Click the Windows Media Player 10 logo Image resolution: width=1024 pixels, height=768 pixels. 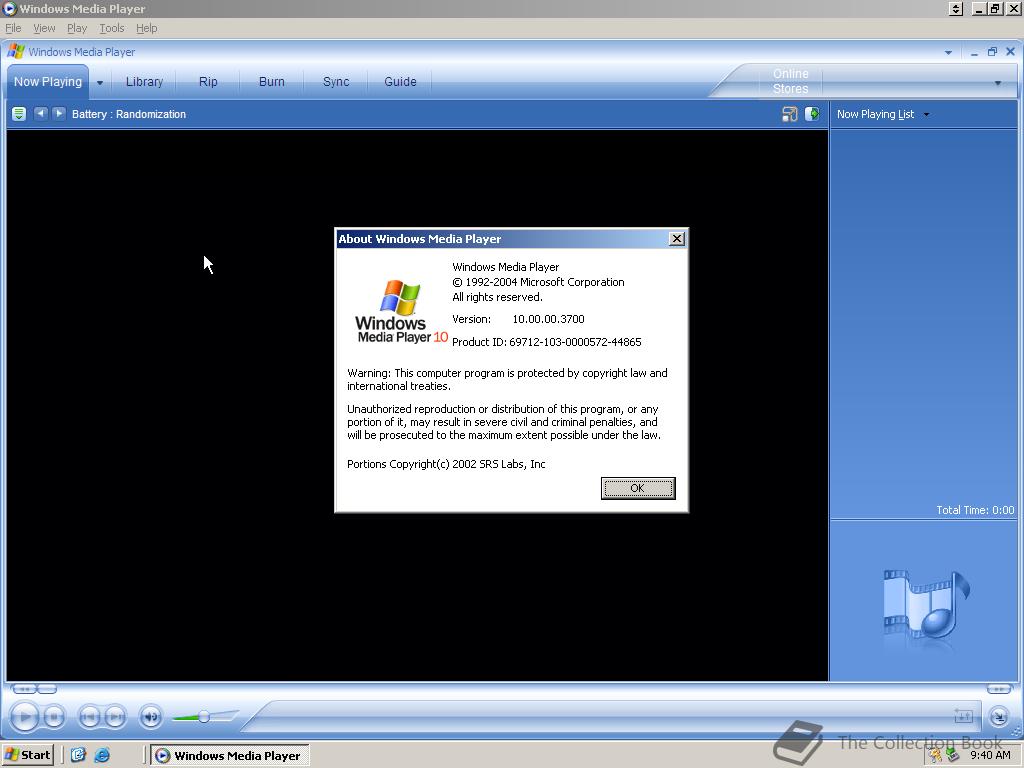click(x=401, y=312)
